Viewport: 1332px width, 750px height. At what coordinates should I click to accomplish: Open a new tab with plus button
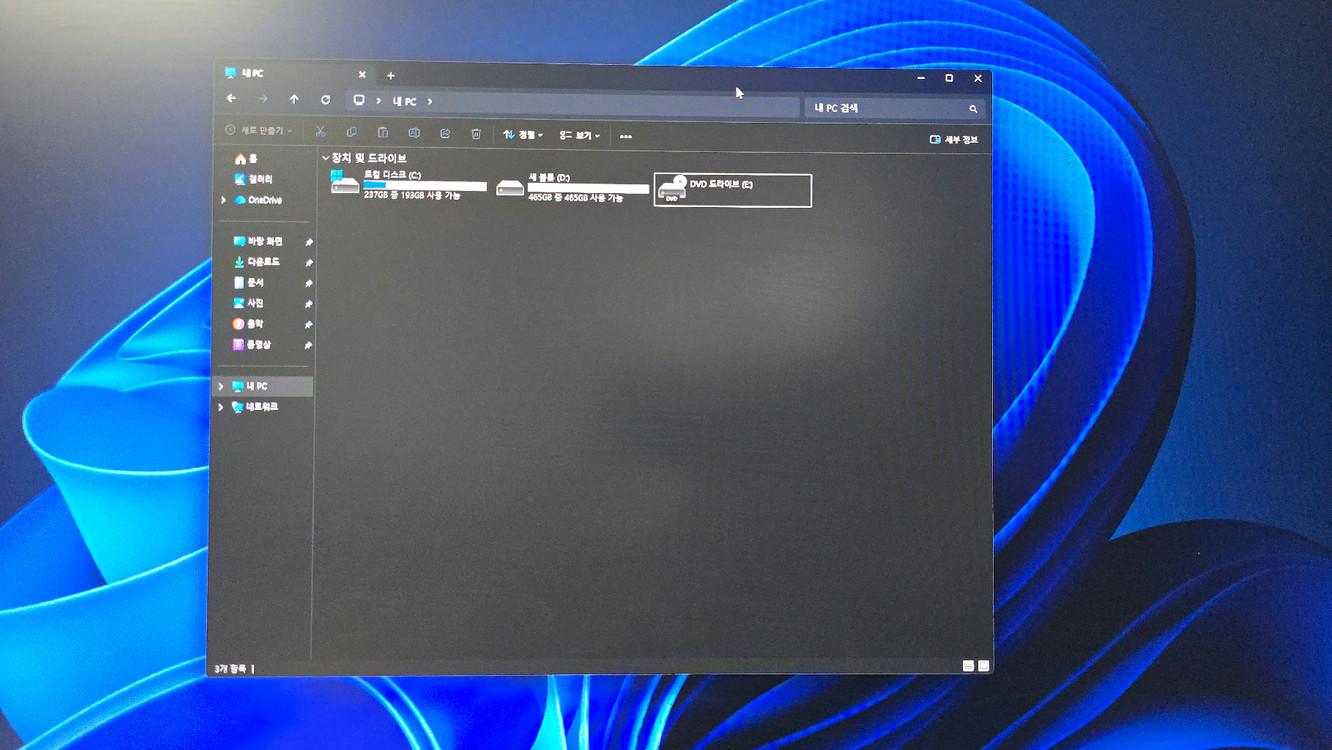391,76
